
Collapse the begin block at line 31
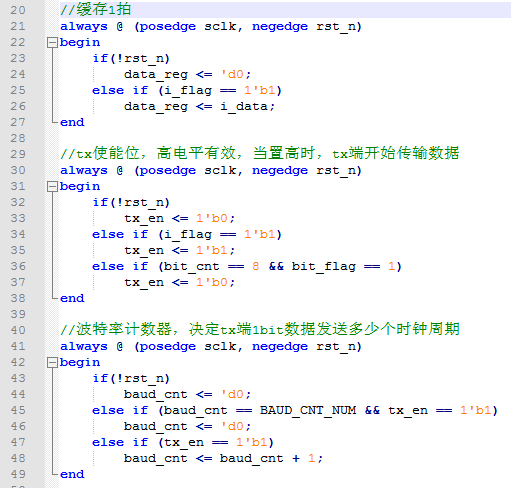point(52,187)
